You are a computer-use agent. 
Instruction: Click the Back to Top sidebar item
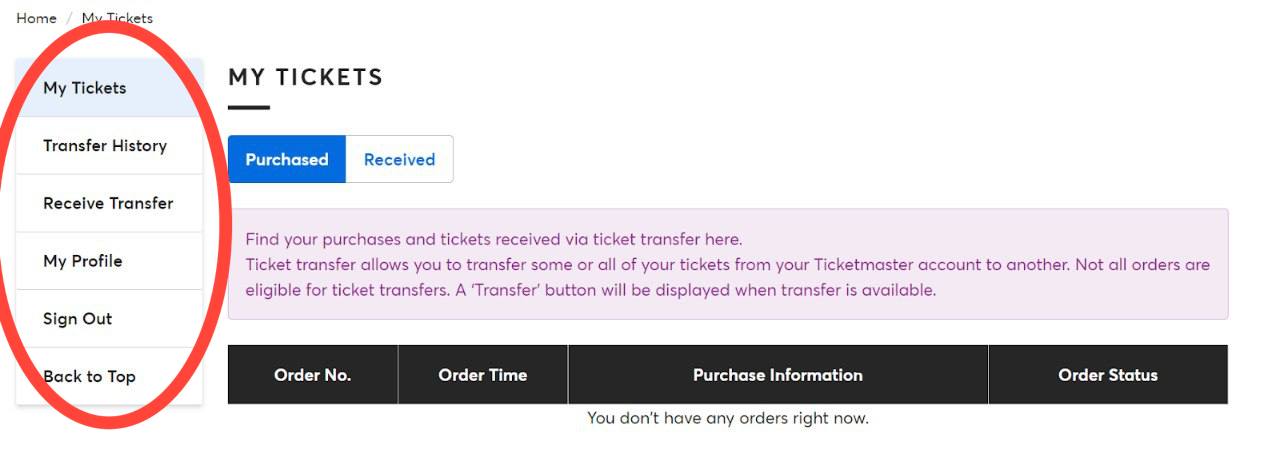coord(109,377)
